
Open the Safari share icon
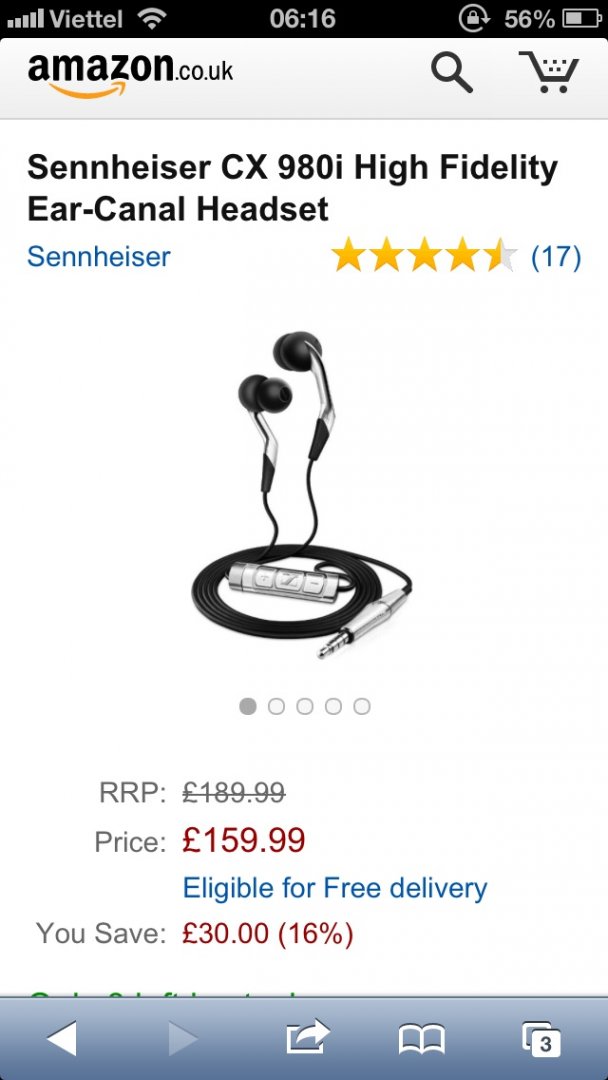(308, 1037)
